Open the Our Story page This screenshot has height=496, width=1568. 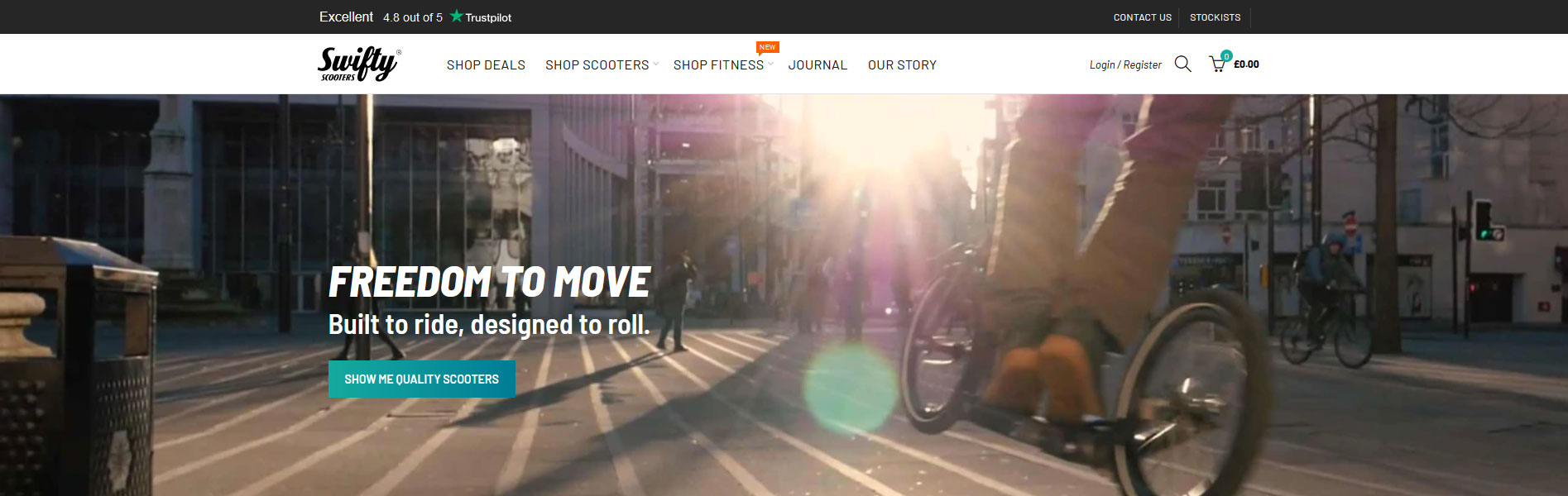902,64
